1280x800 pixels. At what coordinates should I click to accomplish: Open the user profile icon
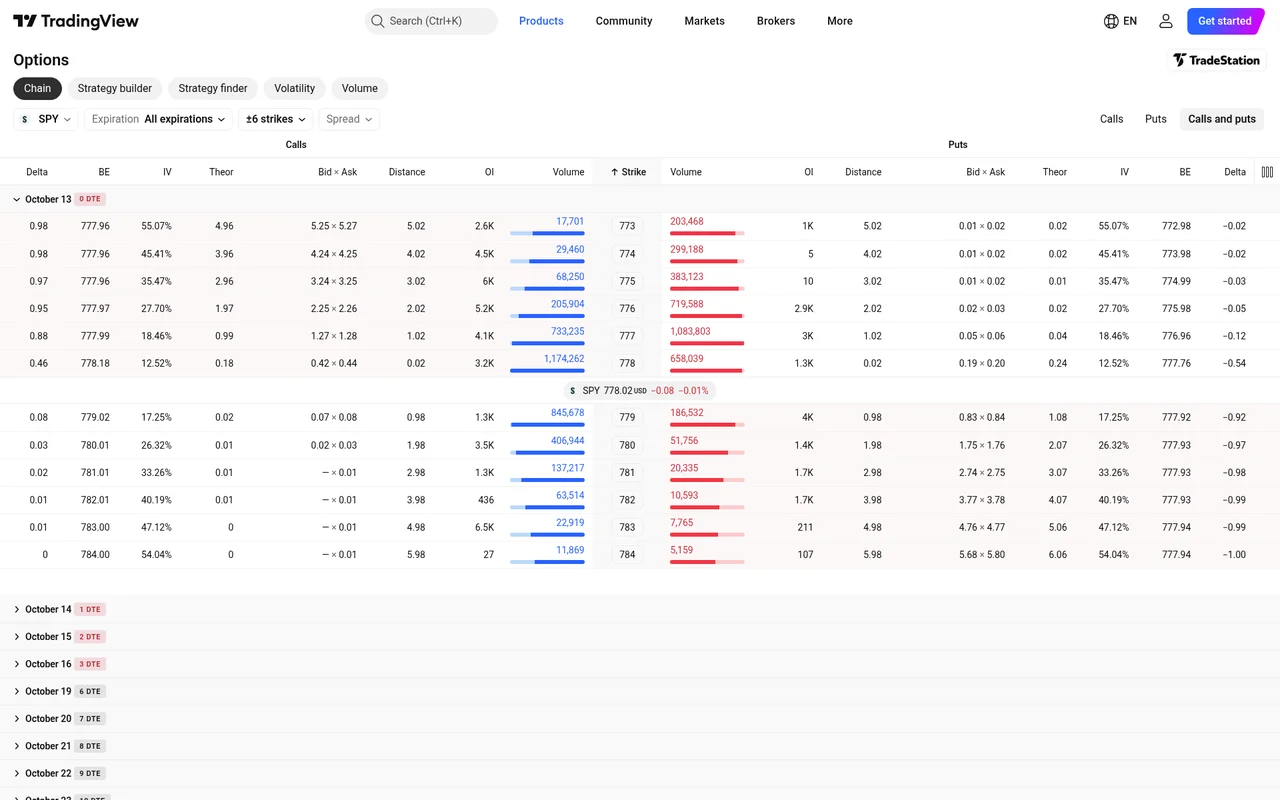tap(1166, 21)
